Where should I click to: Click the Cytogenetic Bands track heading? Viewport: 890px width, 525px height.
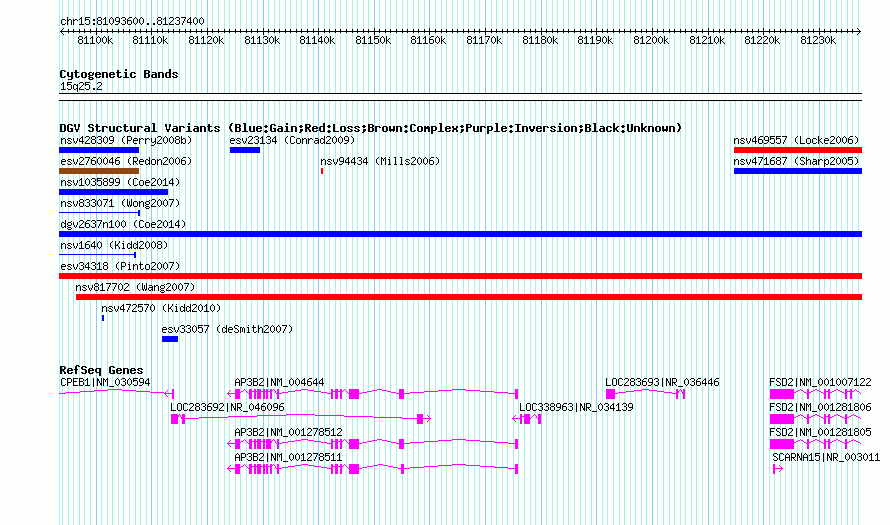click(119, 74)
